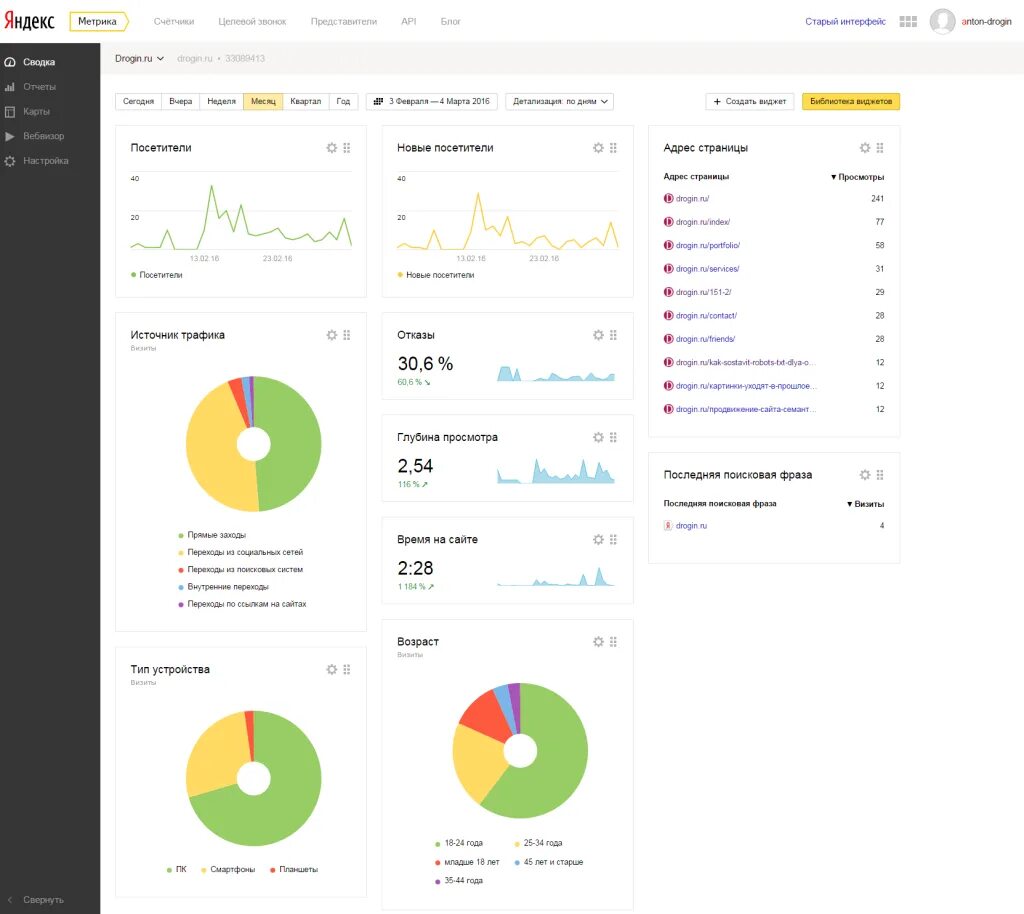Grab drag handle of Посетители widget

(347, 148)
